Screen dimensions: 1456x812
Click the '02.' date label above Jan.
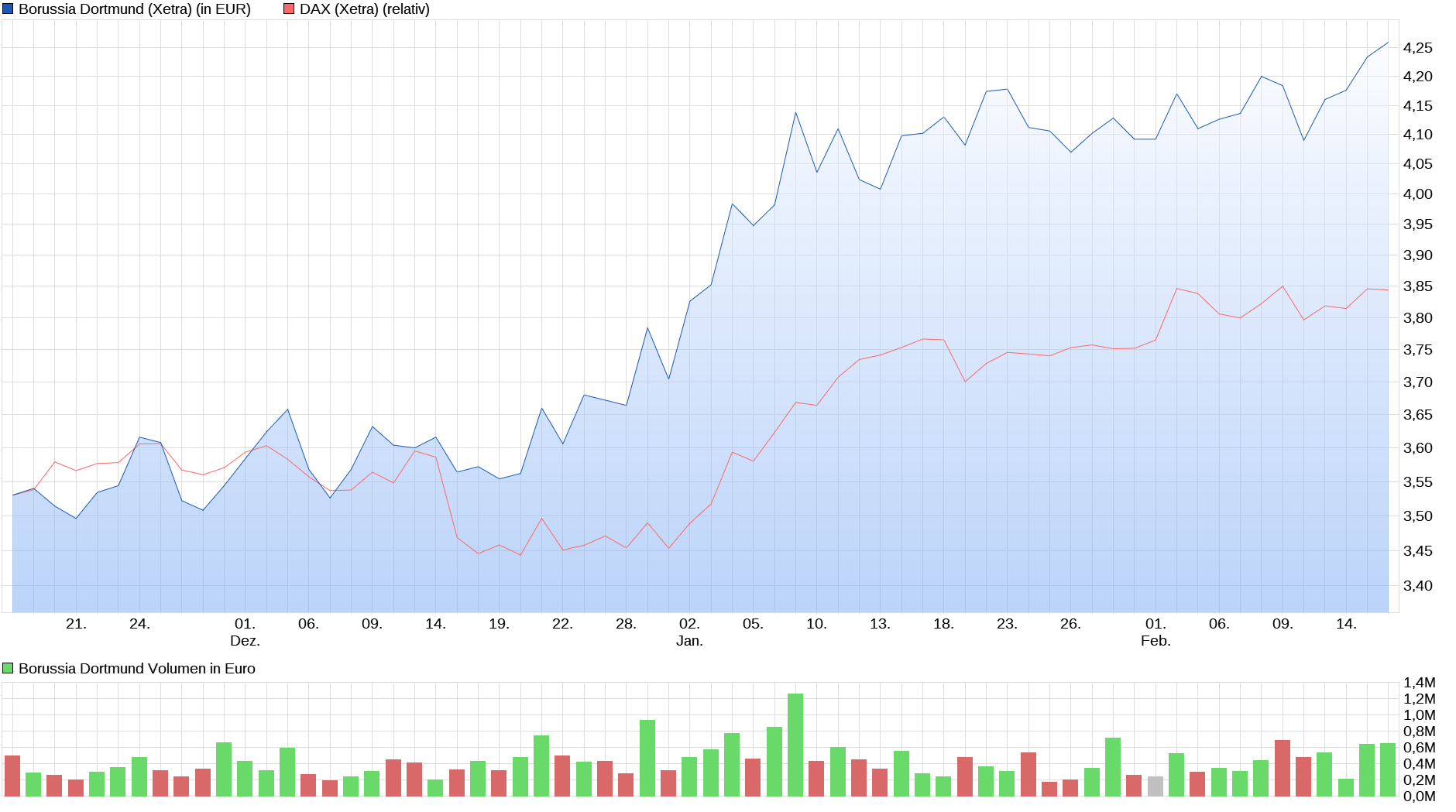click(x=689, y=624)
